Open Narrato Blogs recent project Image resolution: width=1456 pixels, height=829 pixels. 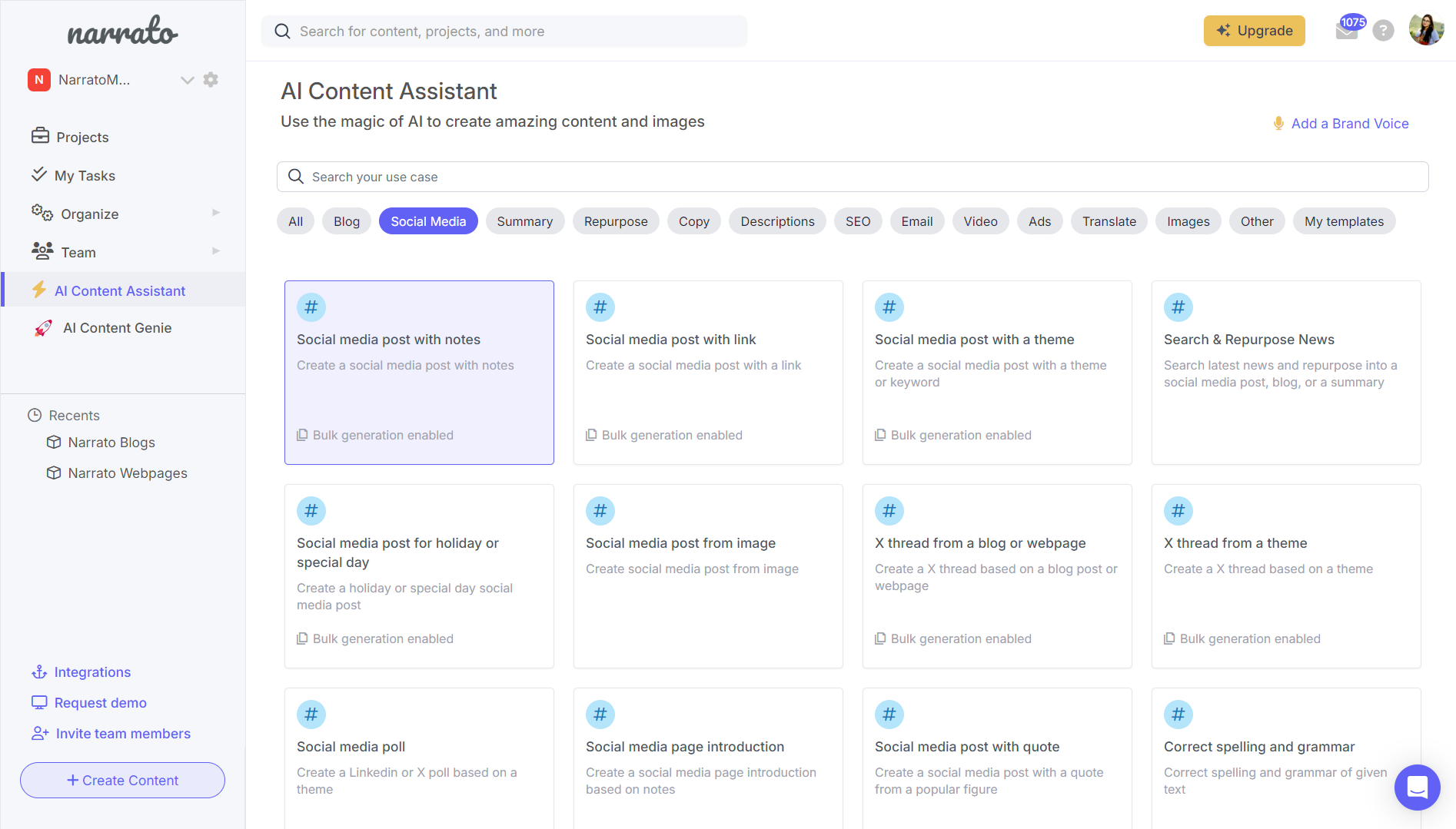111,443
